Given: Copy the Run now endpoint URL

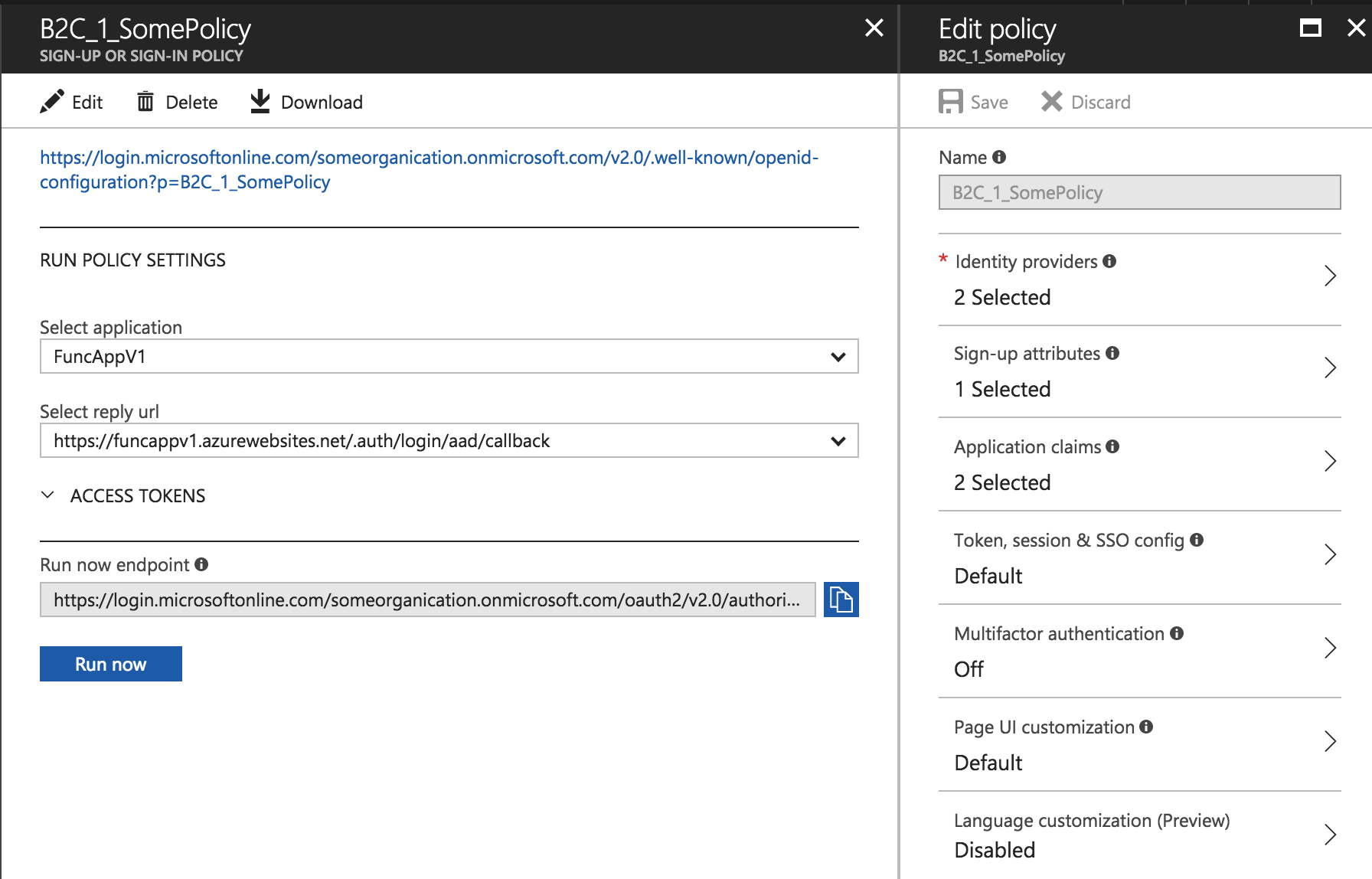Looking at the screenshot, I should [x=841, y=600].
